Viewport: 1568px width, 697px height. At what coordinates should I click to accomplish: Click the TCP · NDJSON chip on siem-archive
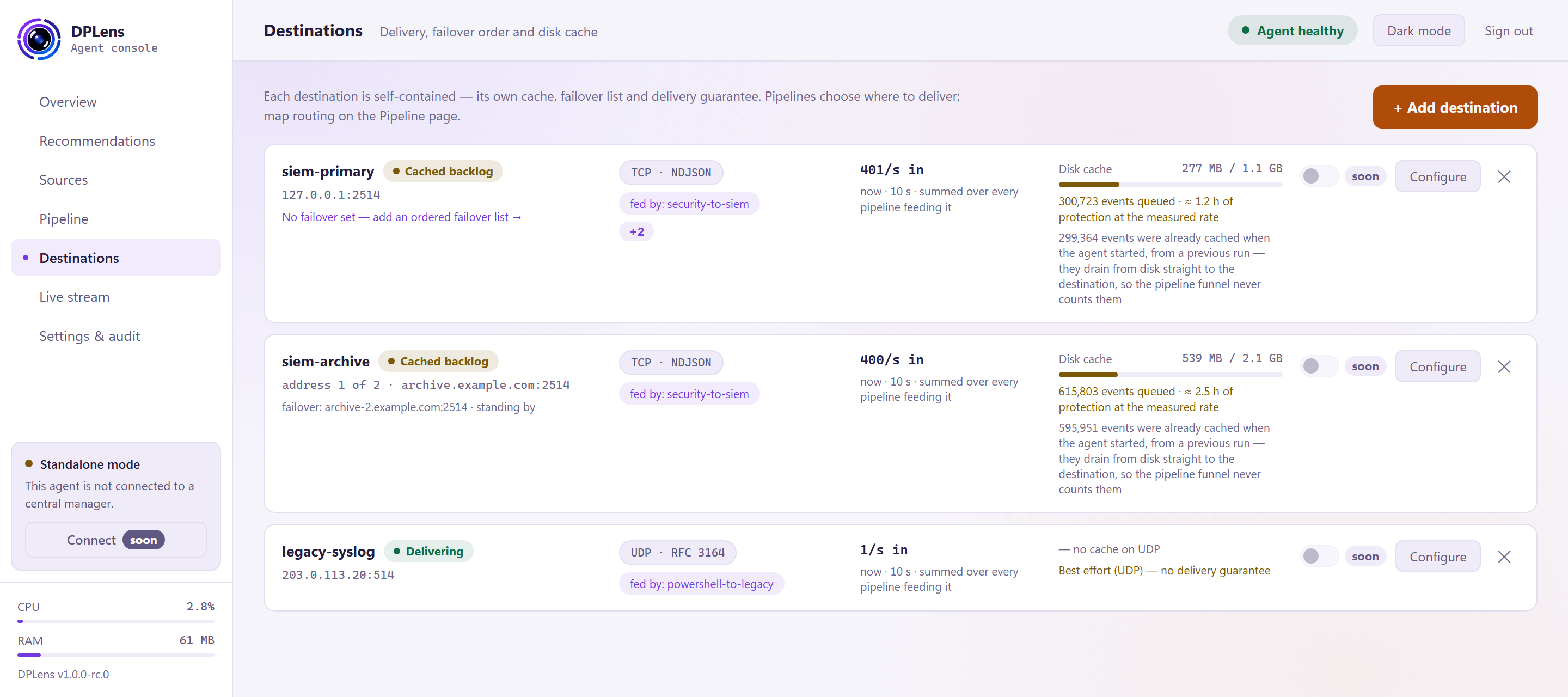(671, 362)
